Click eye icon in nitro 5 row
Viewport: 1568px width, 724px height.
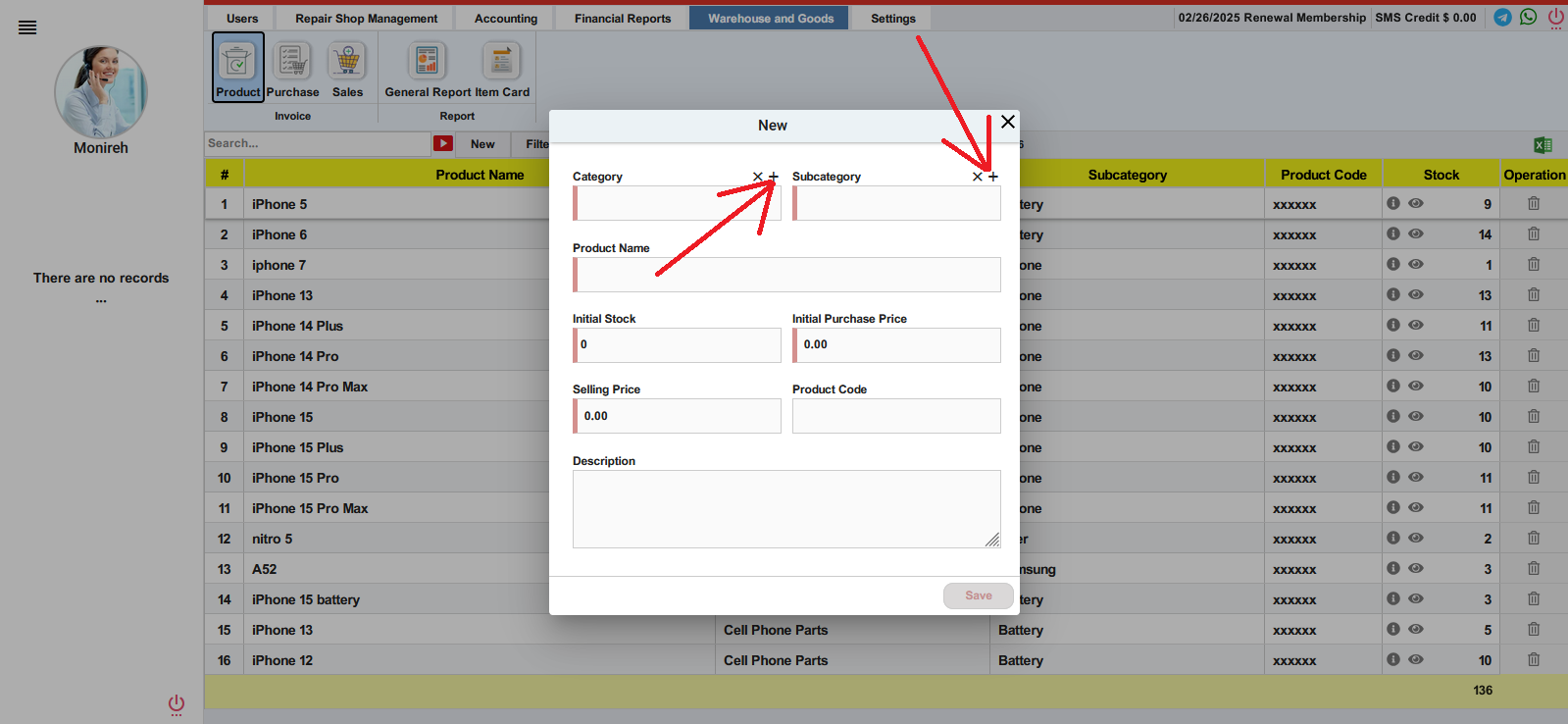coord(1416,539)
